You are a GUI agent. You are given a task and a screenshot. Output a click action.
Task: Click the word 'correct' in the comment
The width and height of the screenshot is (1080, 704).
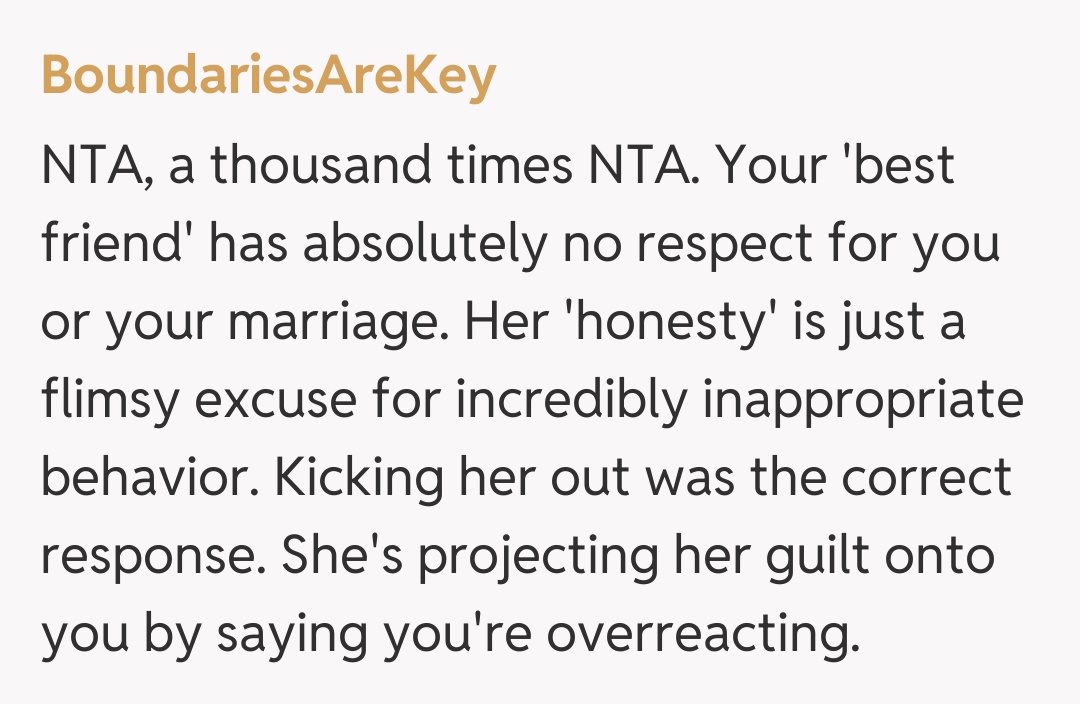pyautogui.click(x=926, y=479)
